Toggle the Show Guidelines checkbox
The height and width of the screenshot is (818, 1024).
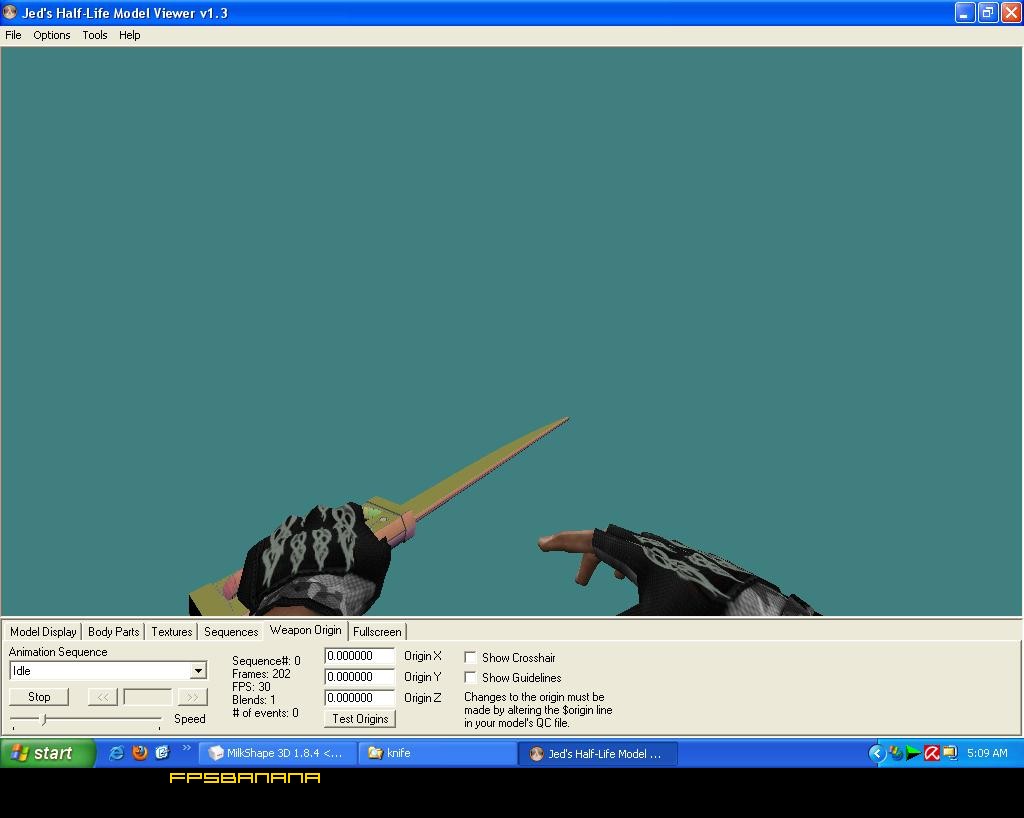(x=470, y=677)
